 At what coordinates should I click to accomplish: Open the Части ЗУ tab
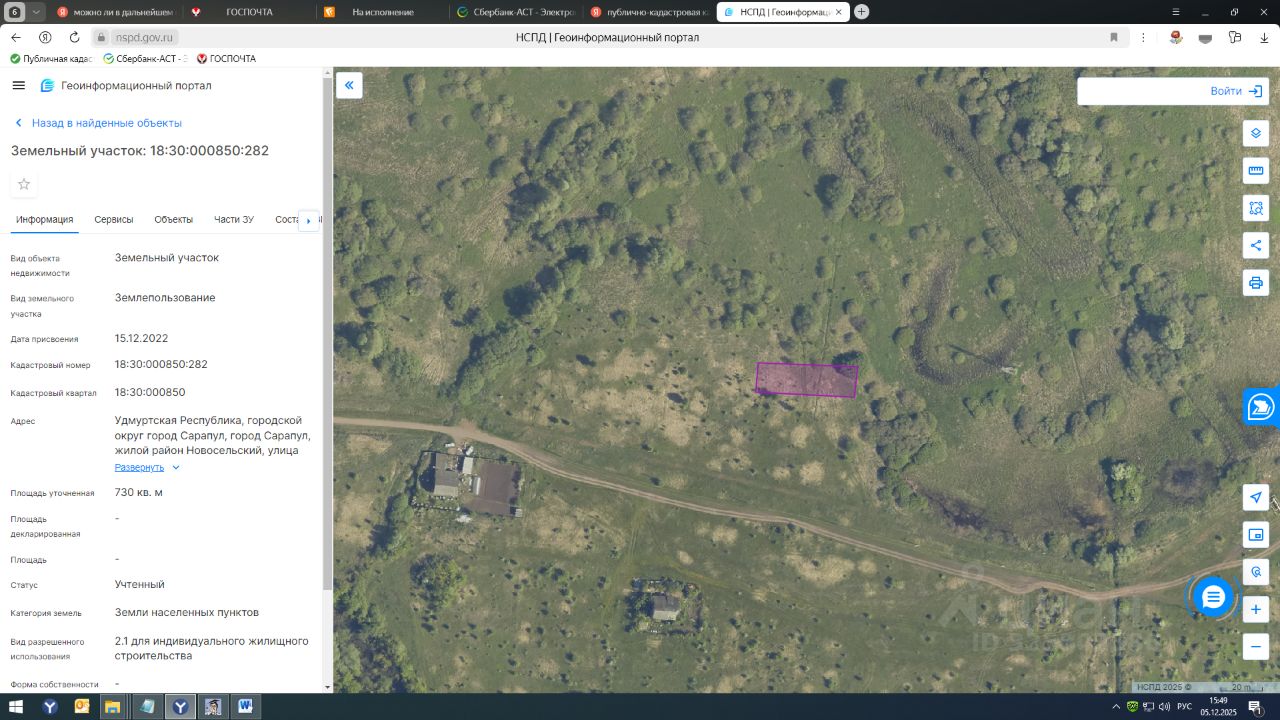click(234, 220)
